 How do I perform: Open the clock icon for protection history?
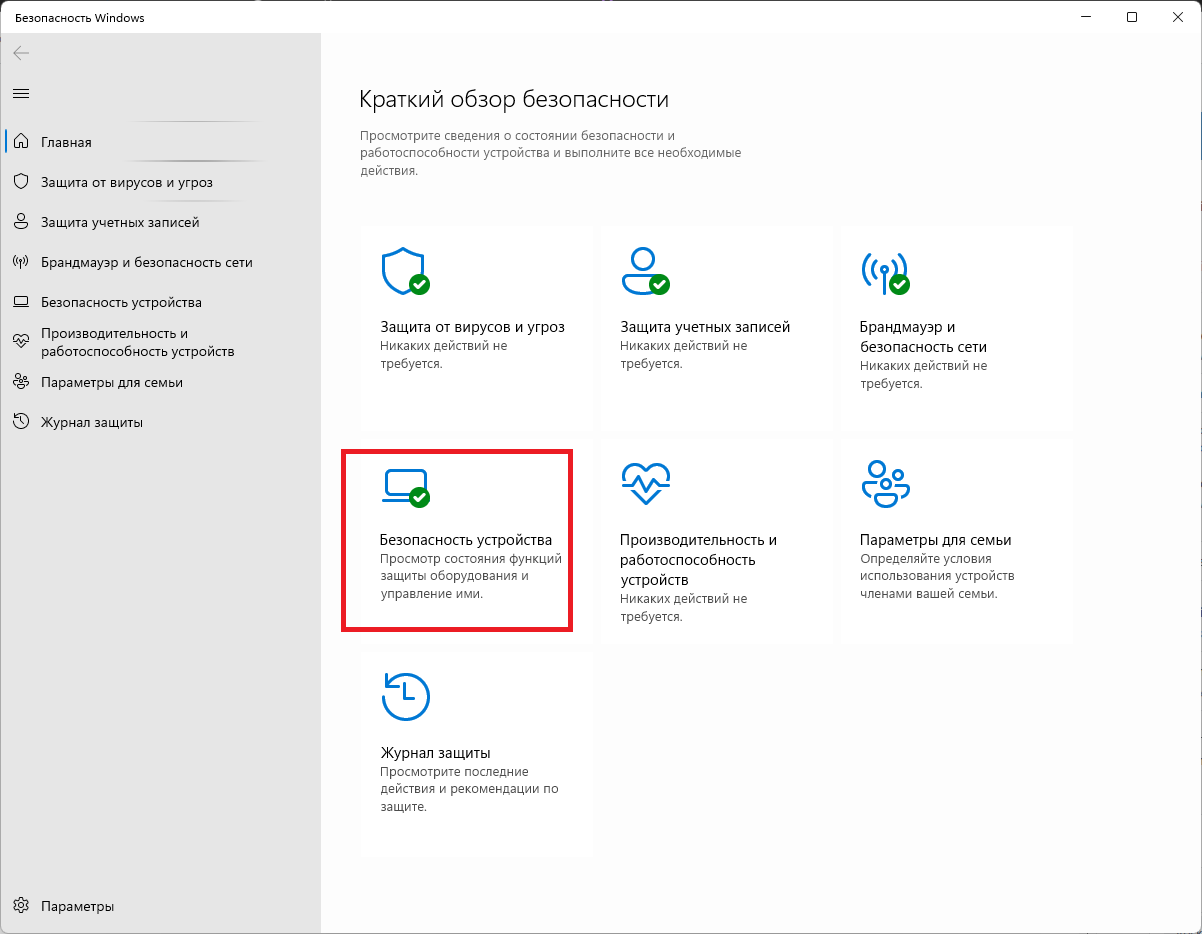pos(405,698)
